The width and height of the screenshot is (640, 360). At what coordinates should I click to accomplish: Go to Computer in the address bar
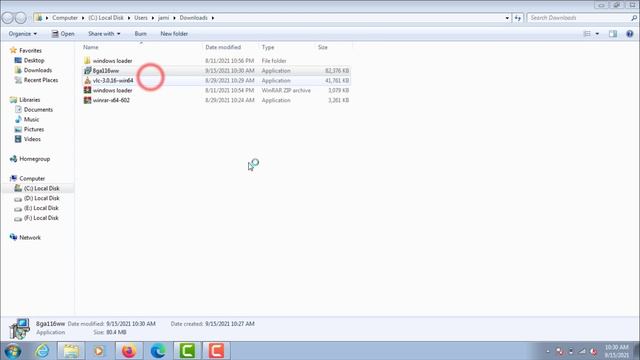click(x=65, y=18)
